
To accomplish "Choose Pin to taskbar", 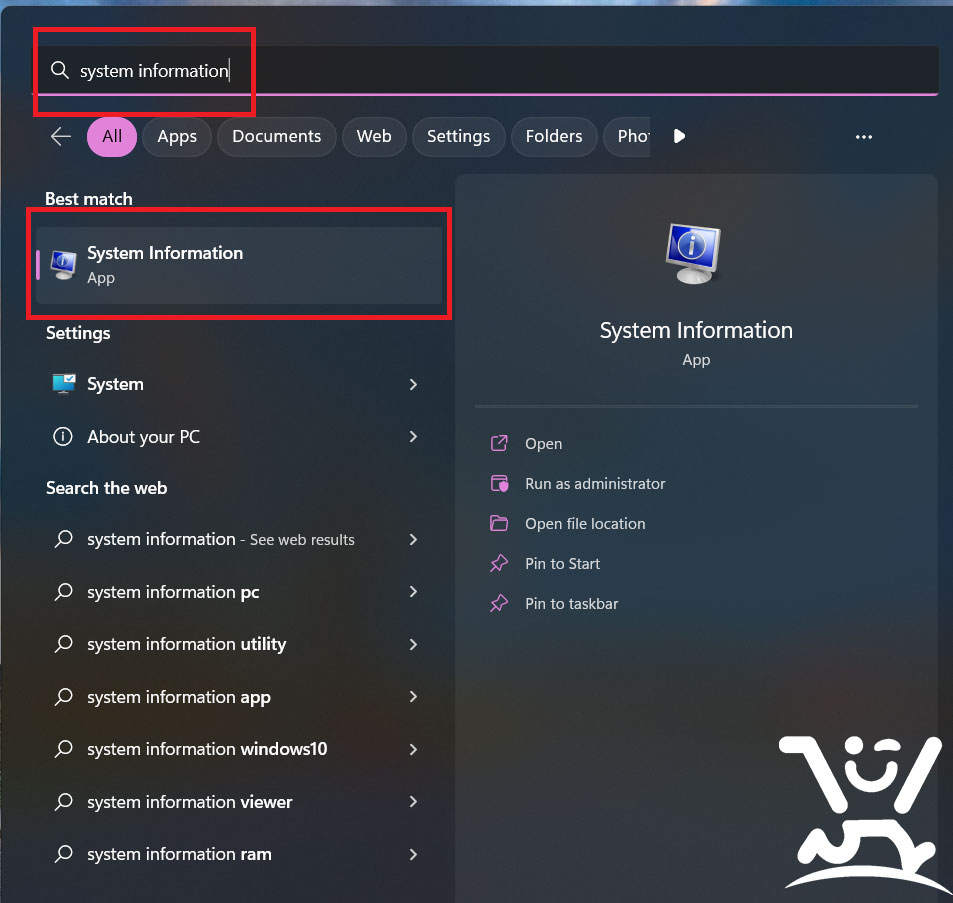I will (x=571, y=604).
